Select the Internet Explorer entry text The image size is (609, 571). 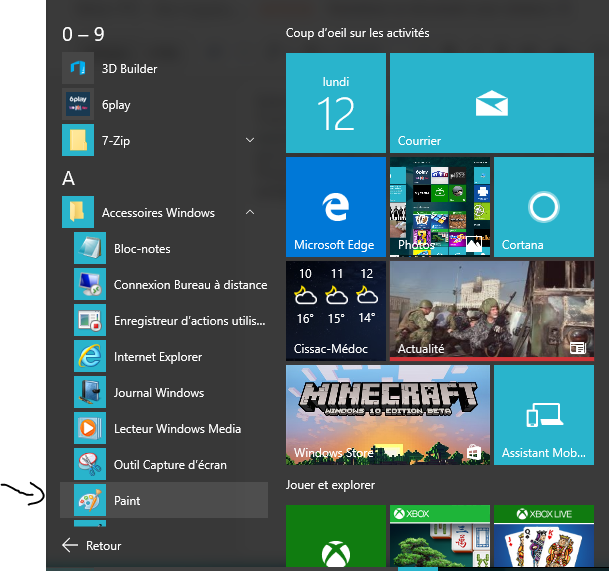tap(158, 357)
